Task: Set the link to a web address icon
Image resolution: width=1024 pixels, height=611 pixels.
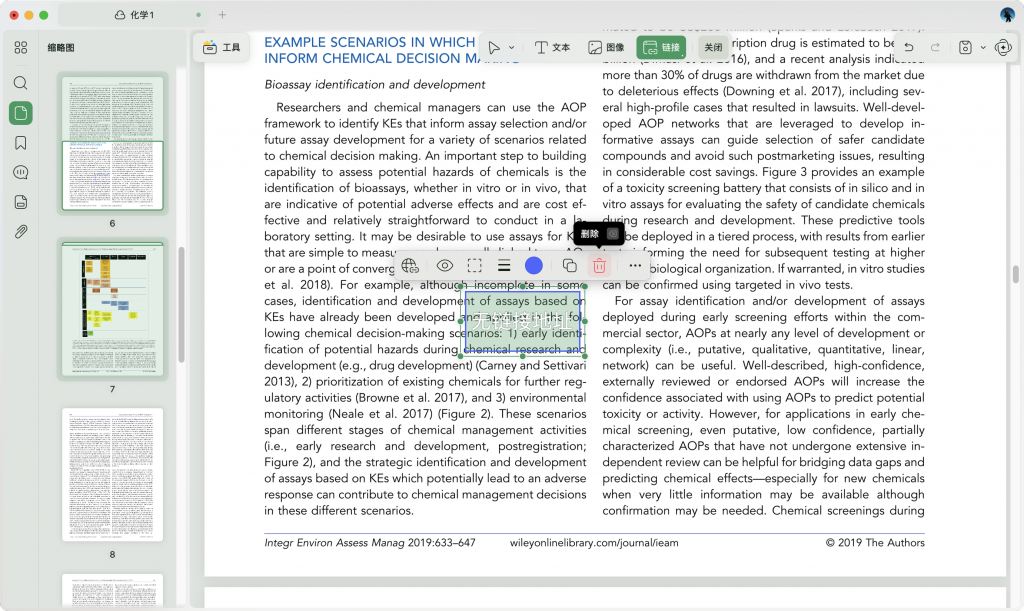Action: [x=409, y=266]
